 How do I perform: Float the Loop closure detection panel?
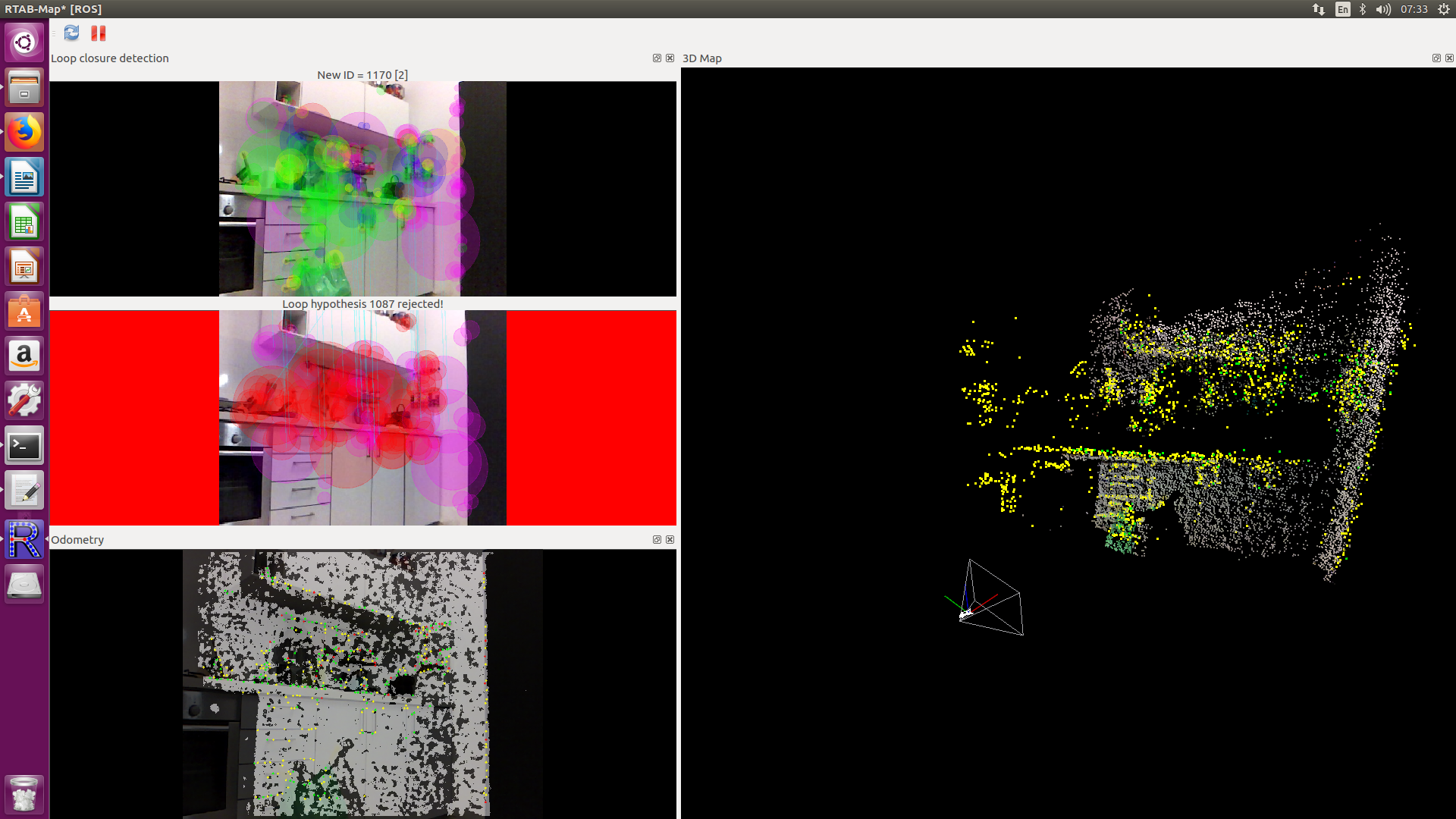tap(657, 58)
